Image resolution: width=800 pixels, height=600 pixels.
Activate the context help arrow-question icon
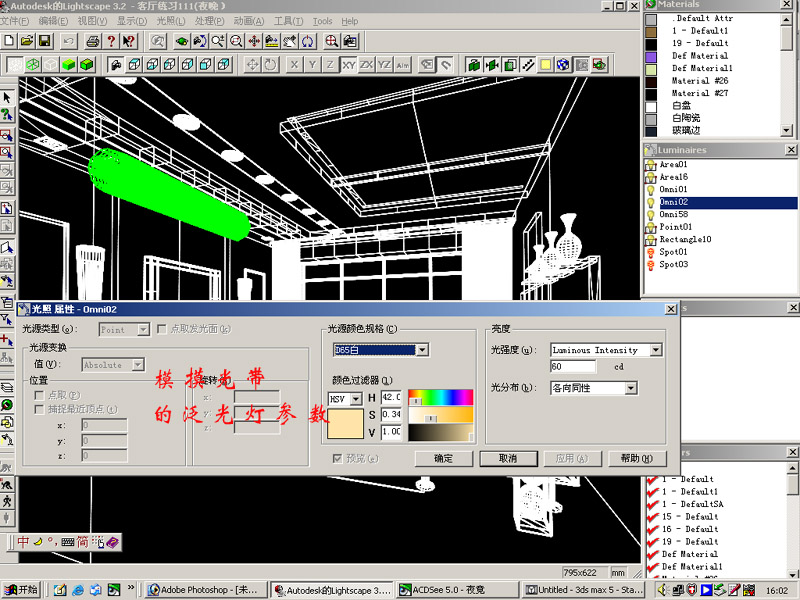pos(129,41)
